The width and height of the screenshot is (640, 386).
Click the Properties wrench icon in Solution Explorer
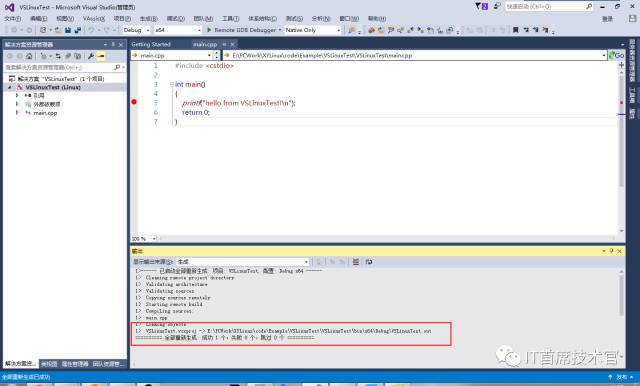pyautogui.click(x=91, y=56)
